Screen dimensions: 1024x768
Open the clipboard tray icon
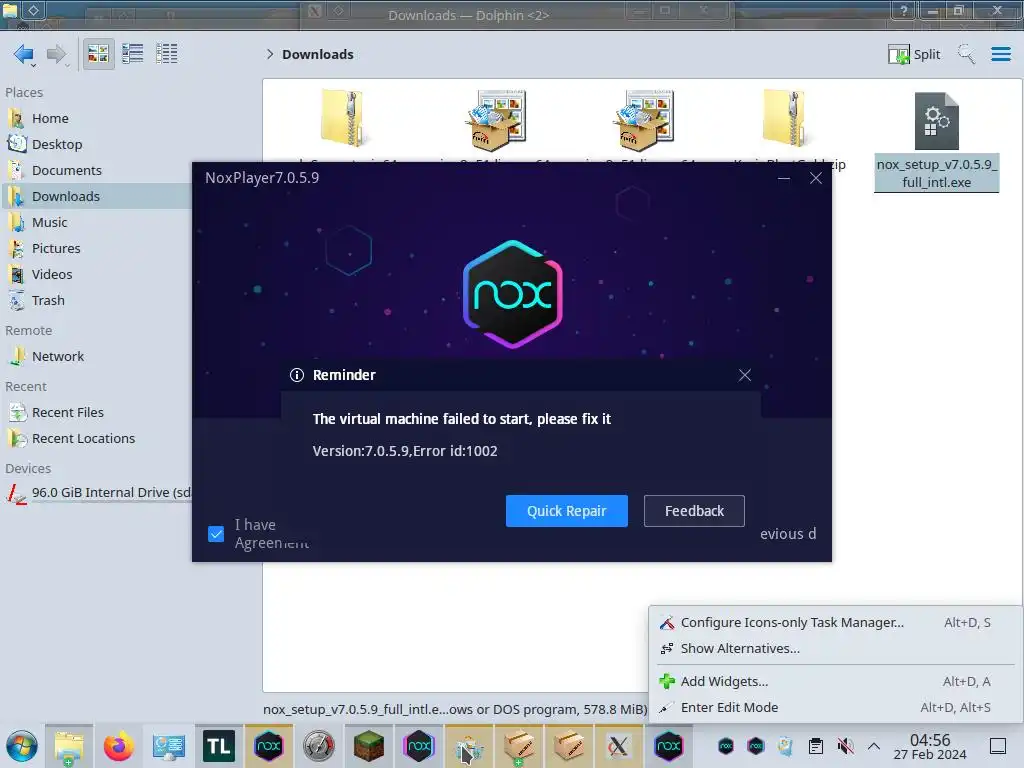816,746
